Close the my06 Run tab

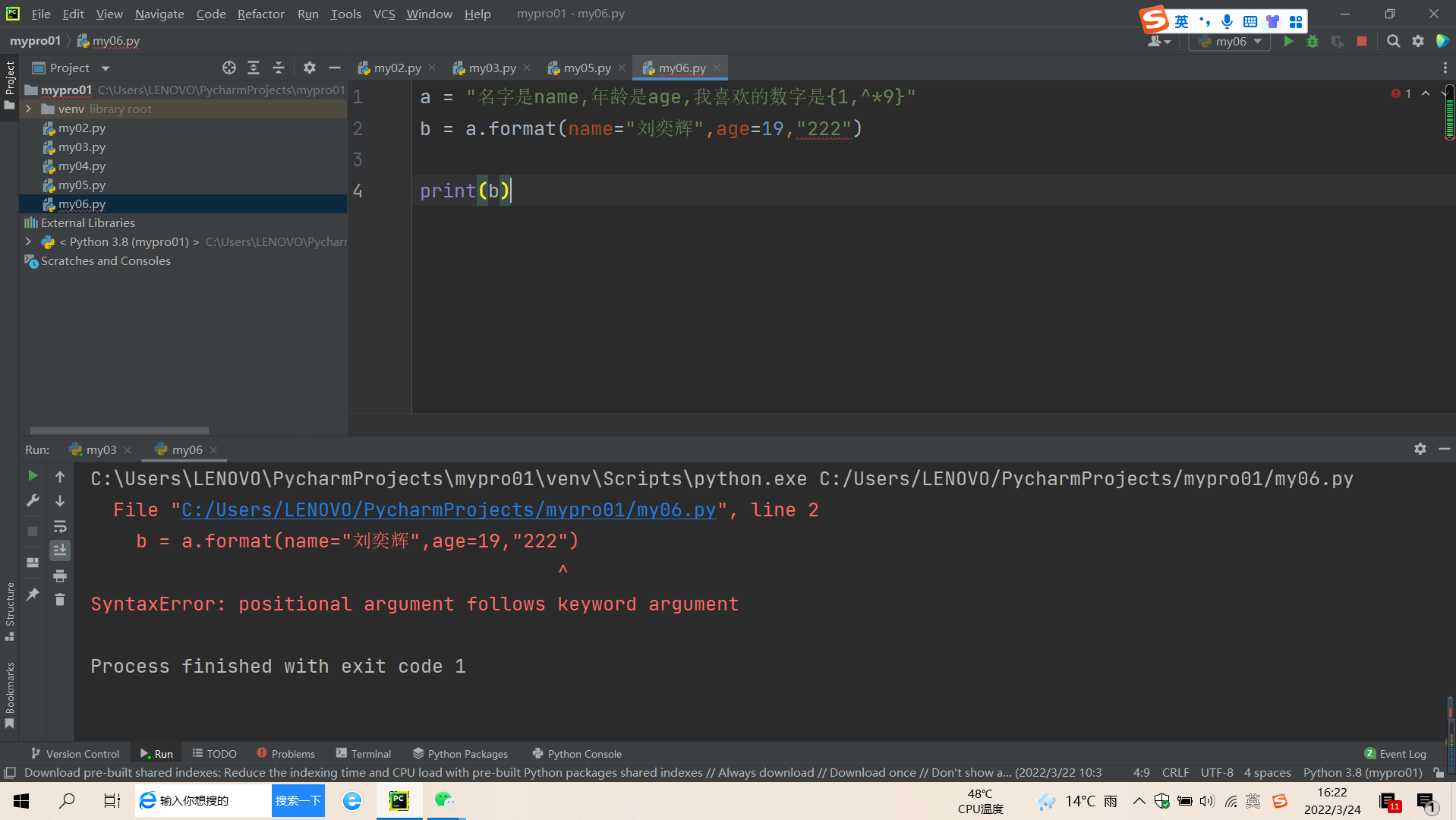(x=213, y=450)
